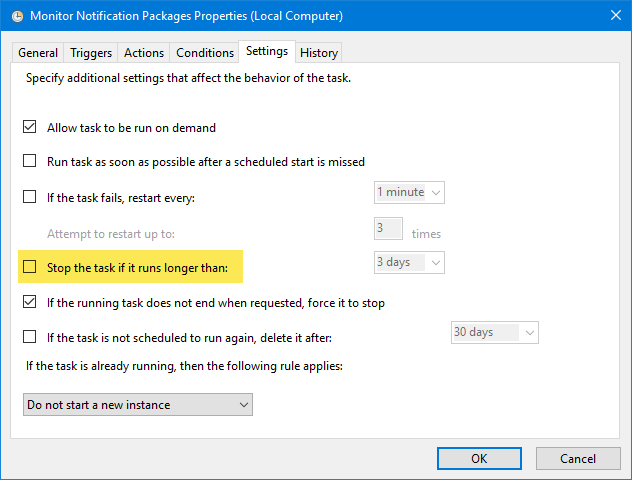
Task: Select the Conditions tab
Action: [x=203, y=53]
